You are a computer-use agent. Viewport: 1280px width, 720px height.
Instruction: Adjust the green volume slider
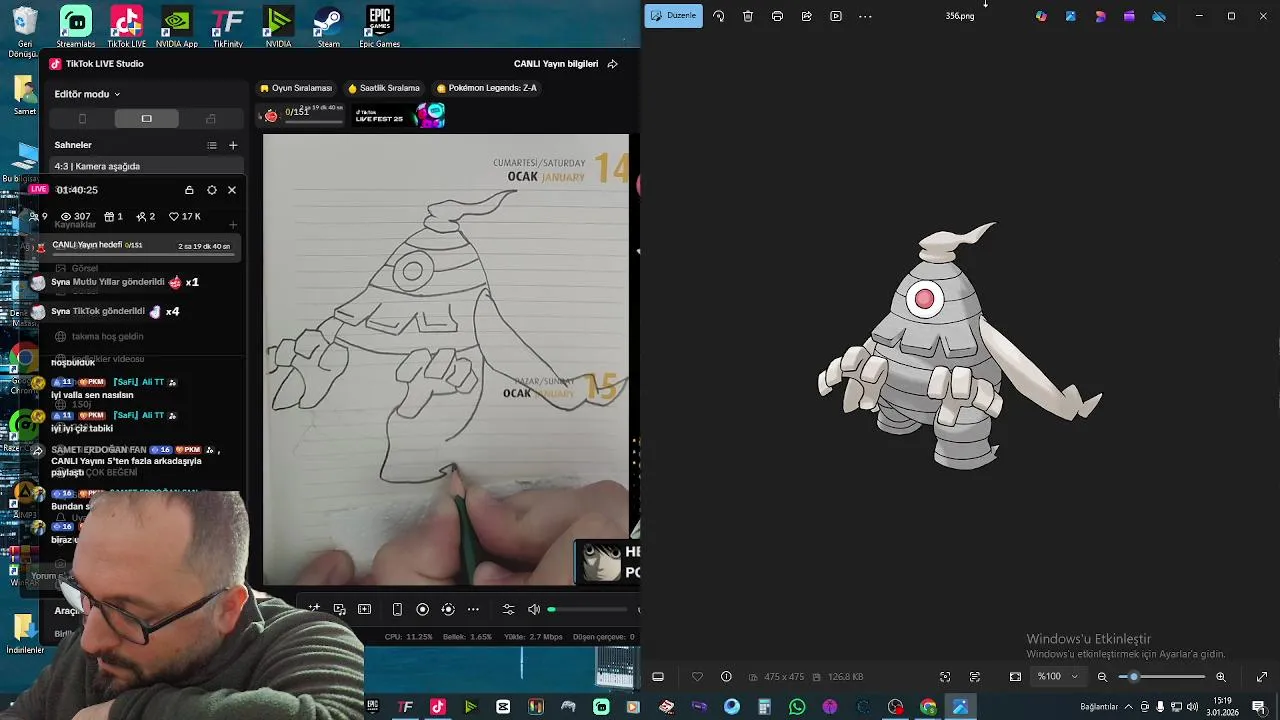(588, 609)
